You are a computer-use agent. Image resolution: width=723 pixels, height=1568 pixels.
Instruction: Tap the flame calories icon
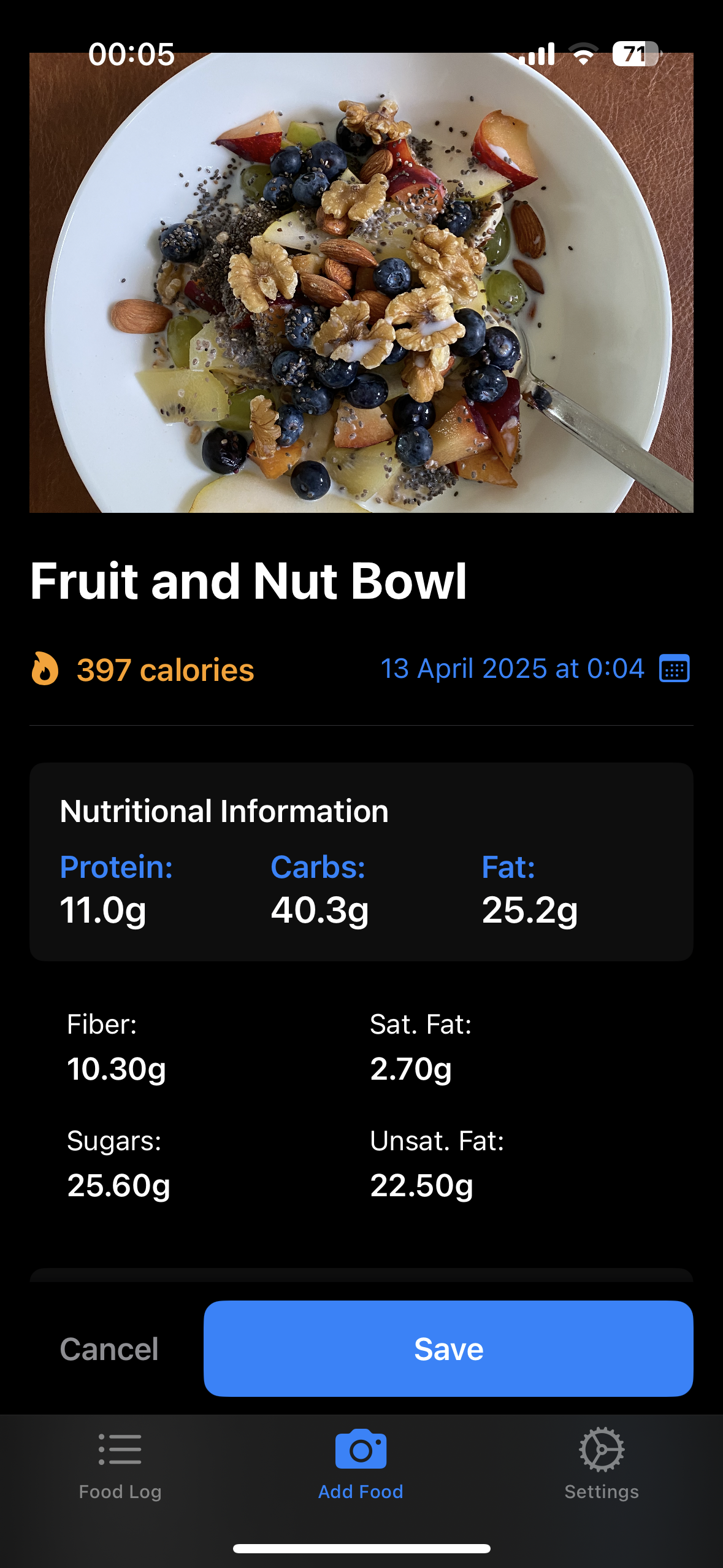coord(45,669)
